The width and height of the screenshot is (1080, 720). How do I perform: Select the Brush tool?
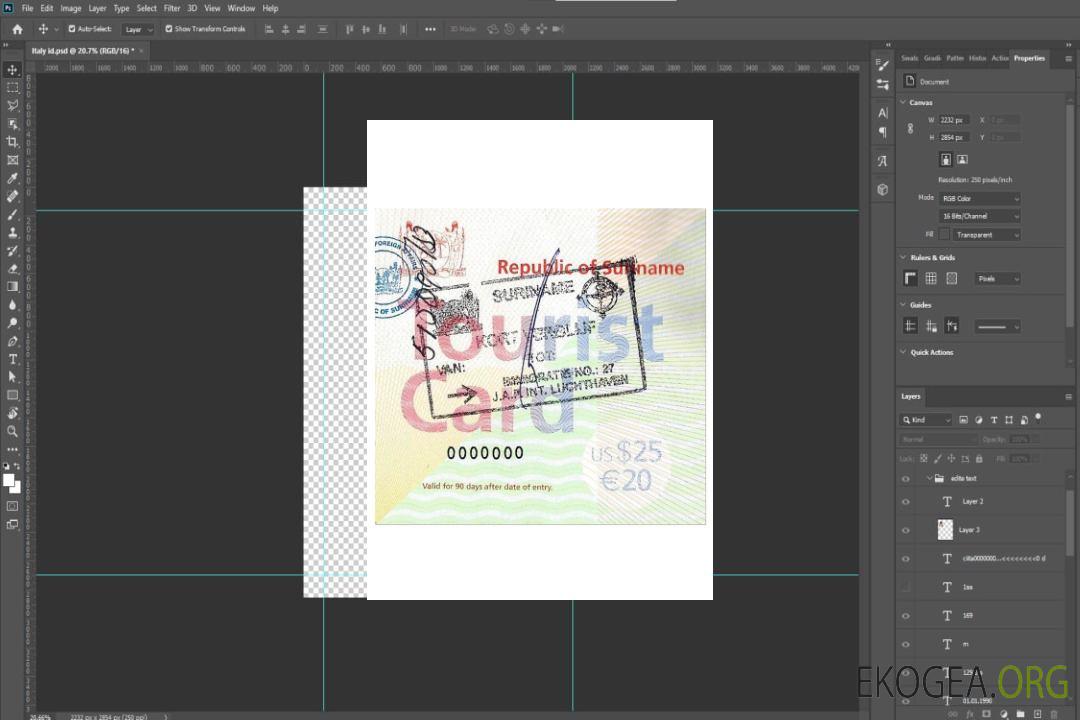[12, 214]
